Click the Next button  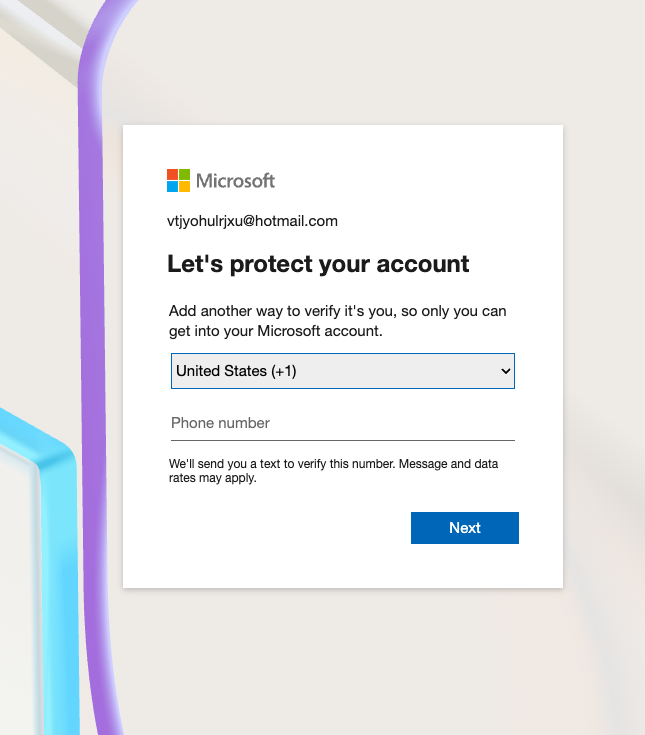pyautogui.click(x=465, y=528)
